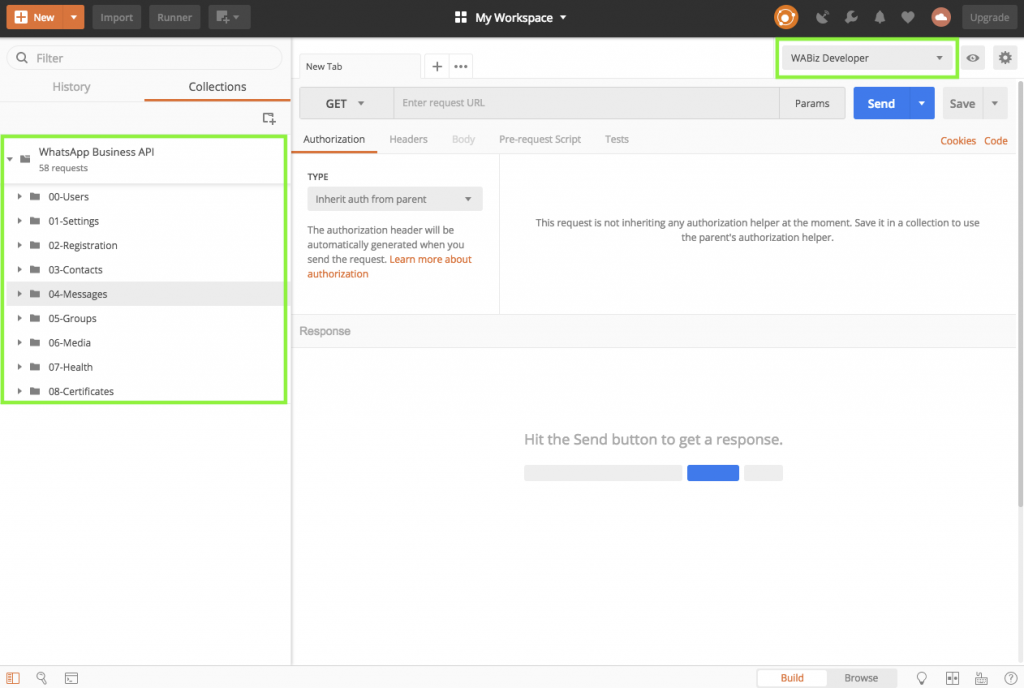Viewport: 1024px width, 688px height.
Task: Expand the 03-Contacts folder
Action: click(x=20, y=269)
